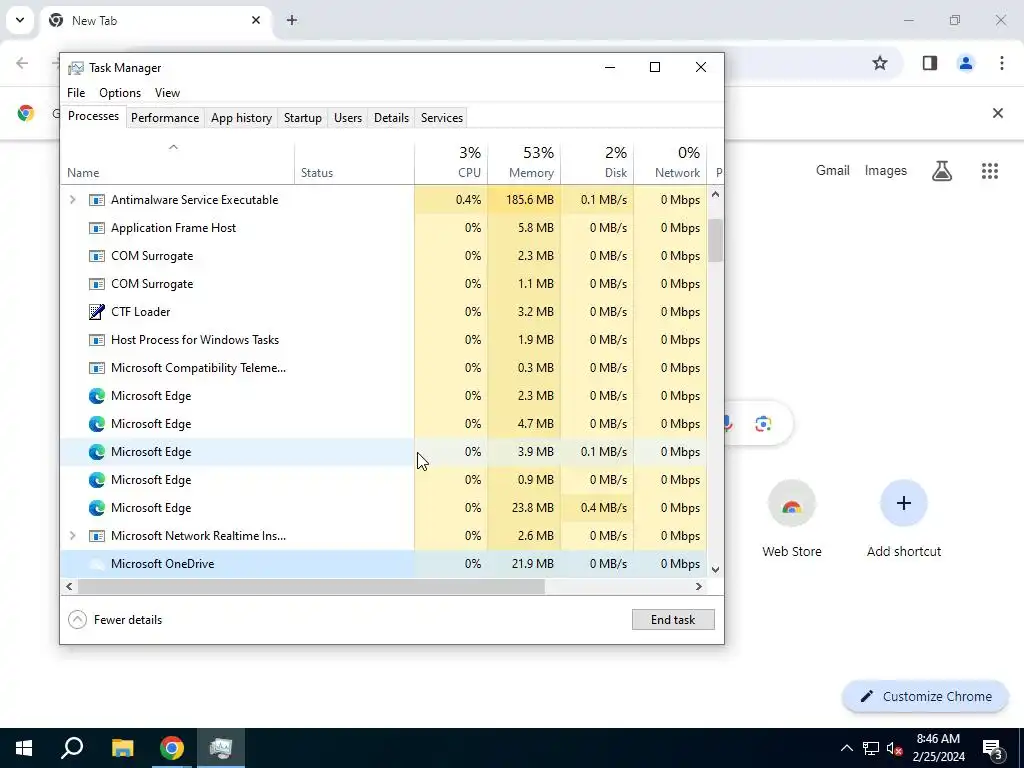Viewport: 1024px width, 768px height.
Task: Collapse Task Manager with Fewer details
Action: click(x=115, y=620)
